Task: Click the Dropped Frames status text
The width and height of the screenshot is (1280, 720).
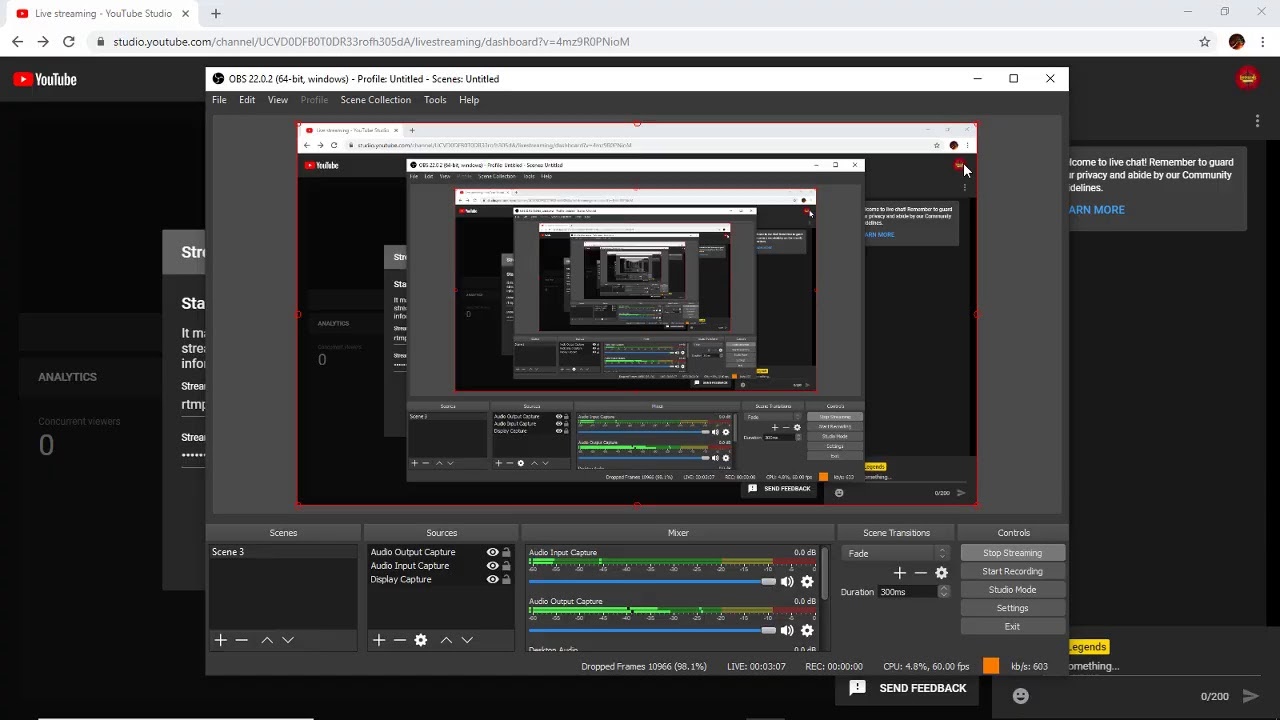Action: tap(644, 666)
